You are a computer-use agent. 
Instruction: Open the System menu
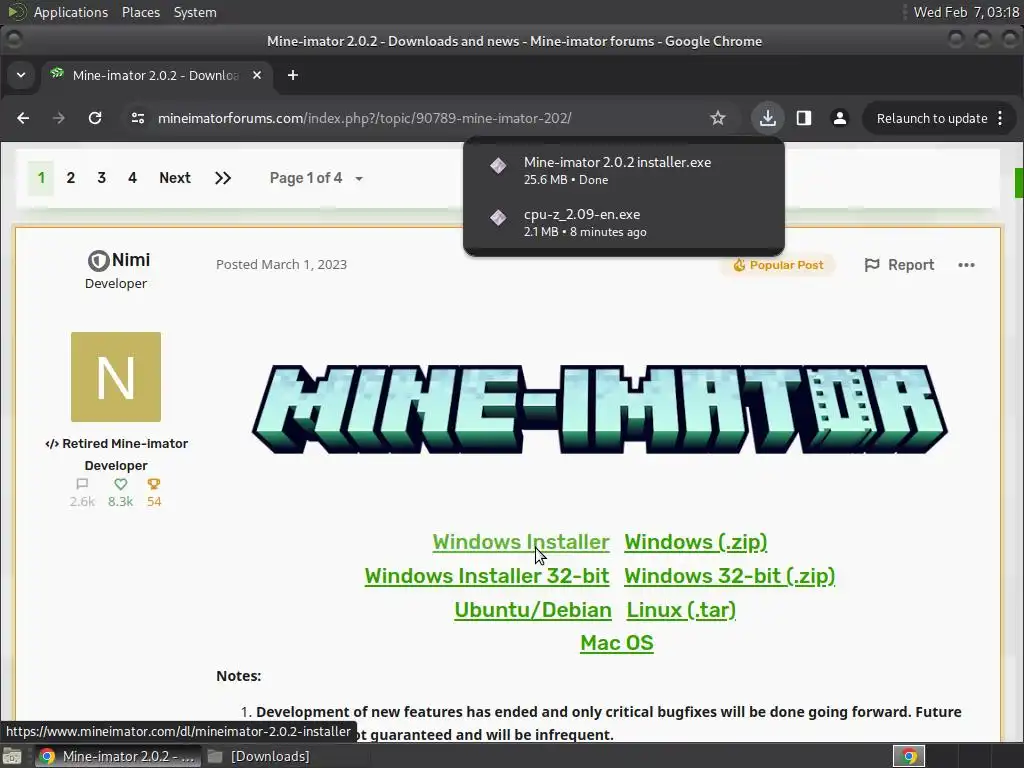[x=195, y=12]
